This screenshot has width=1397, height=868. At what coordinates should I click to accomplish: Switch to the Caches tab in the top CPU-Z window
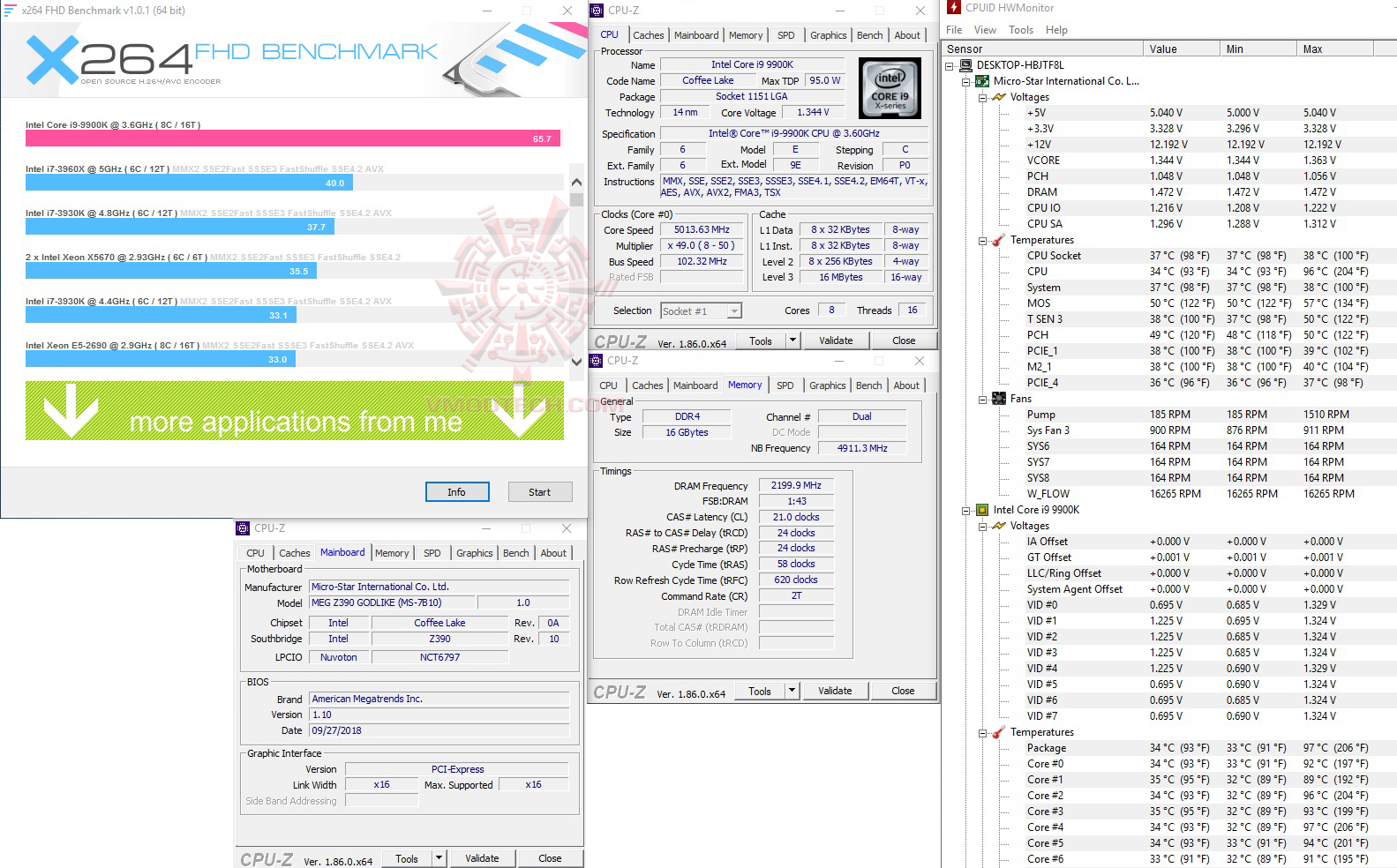pyautogui.click(x=648, y=35)
